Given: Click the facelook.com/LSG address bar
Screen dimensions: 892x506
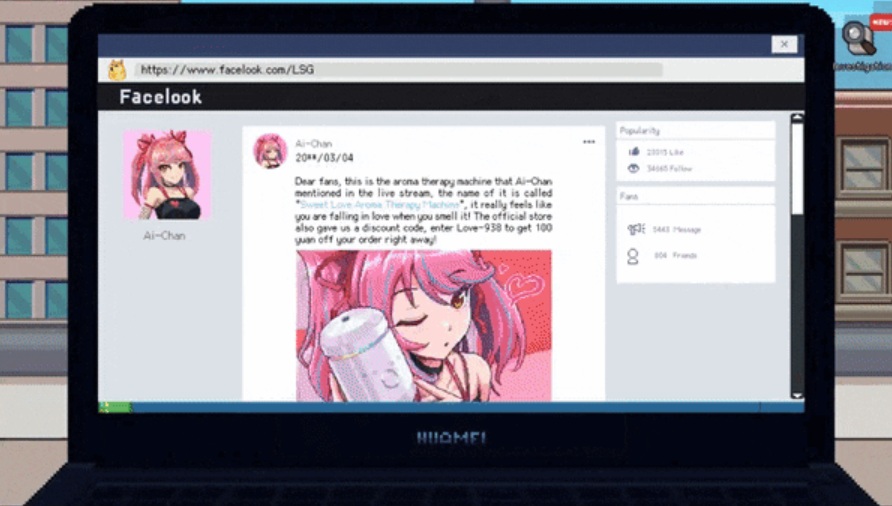Looking at the screenshot, I should [x=398, y=69].
